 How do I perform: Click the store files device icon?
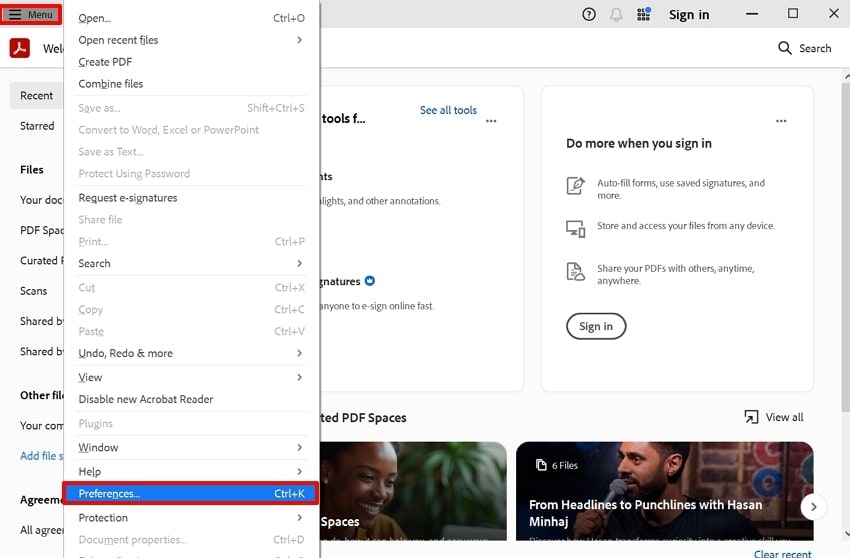point(575,228)
